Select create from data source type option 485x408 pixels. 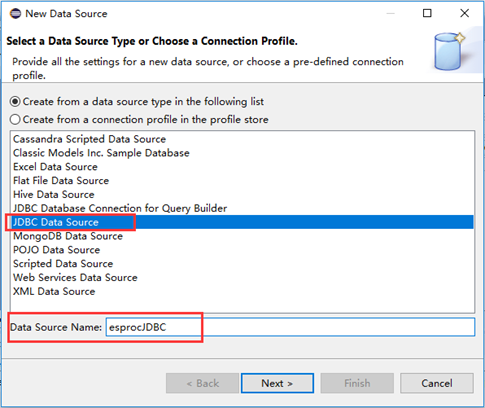click(137, 101)
